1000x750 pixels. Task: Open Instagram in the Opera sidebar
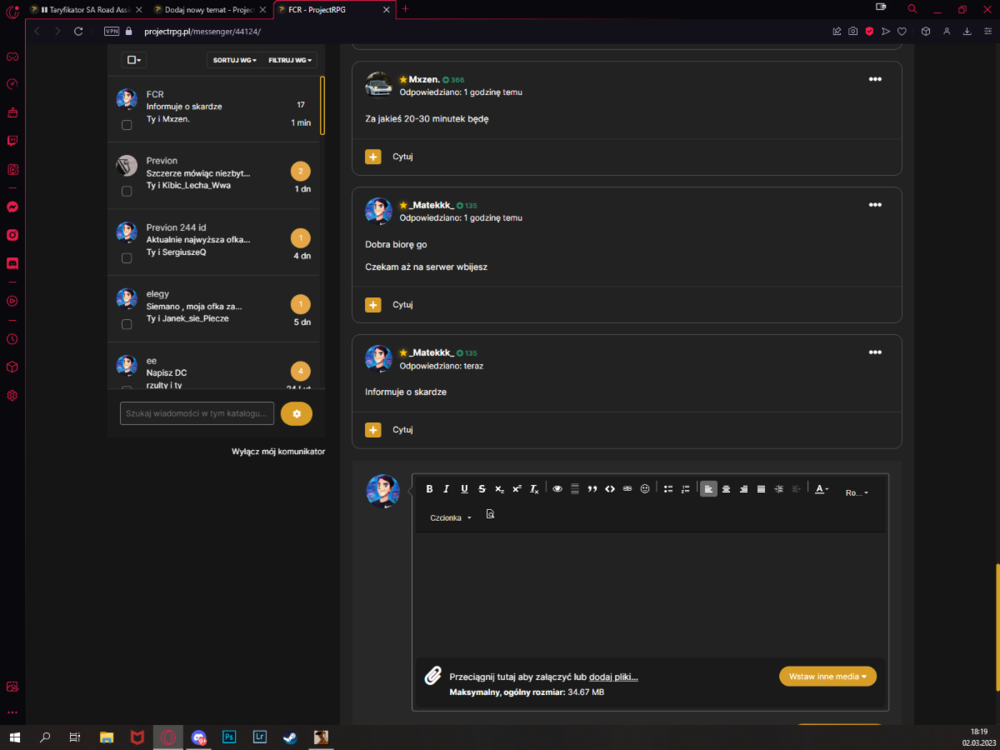[12, 235]
